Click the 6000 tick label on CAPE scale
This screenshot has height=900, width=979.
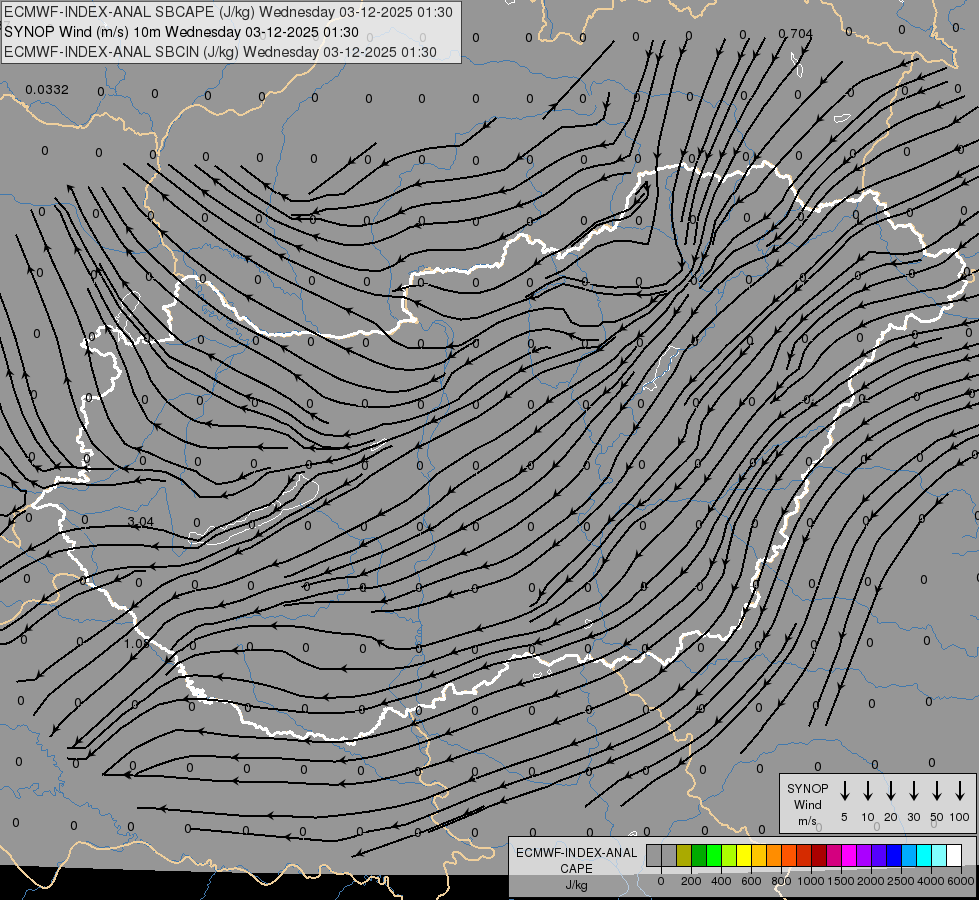point(961,881)
